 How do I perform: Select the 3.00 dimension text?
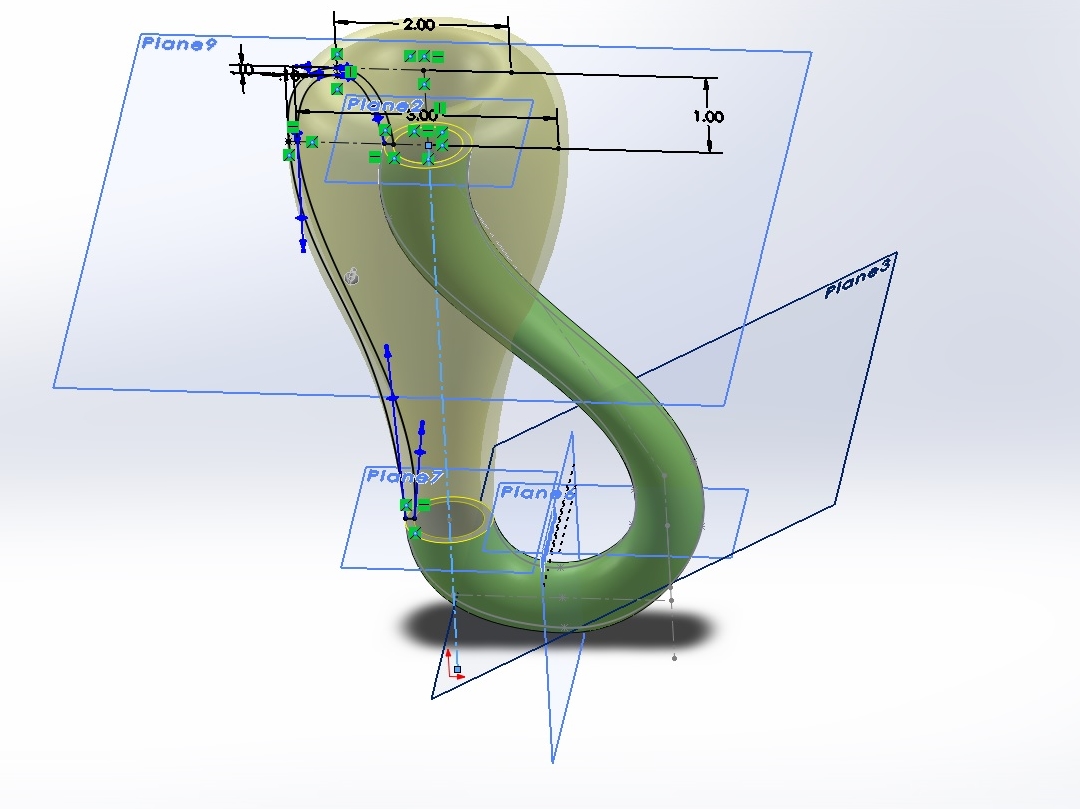pos(422,115)
